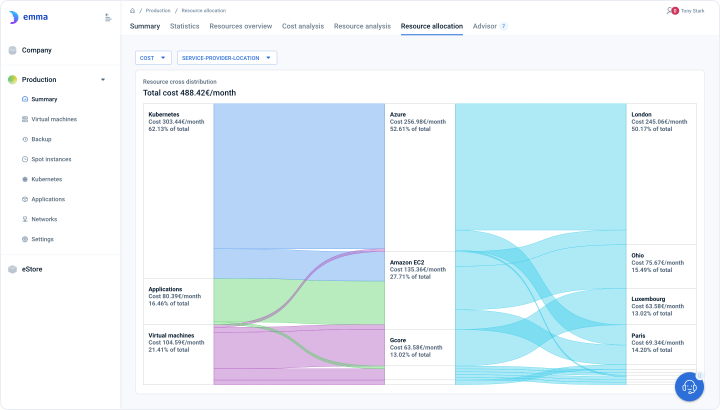Click the Applications sidebar icon
This screenshot has height=410, width=720.
point(25,199)
